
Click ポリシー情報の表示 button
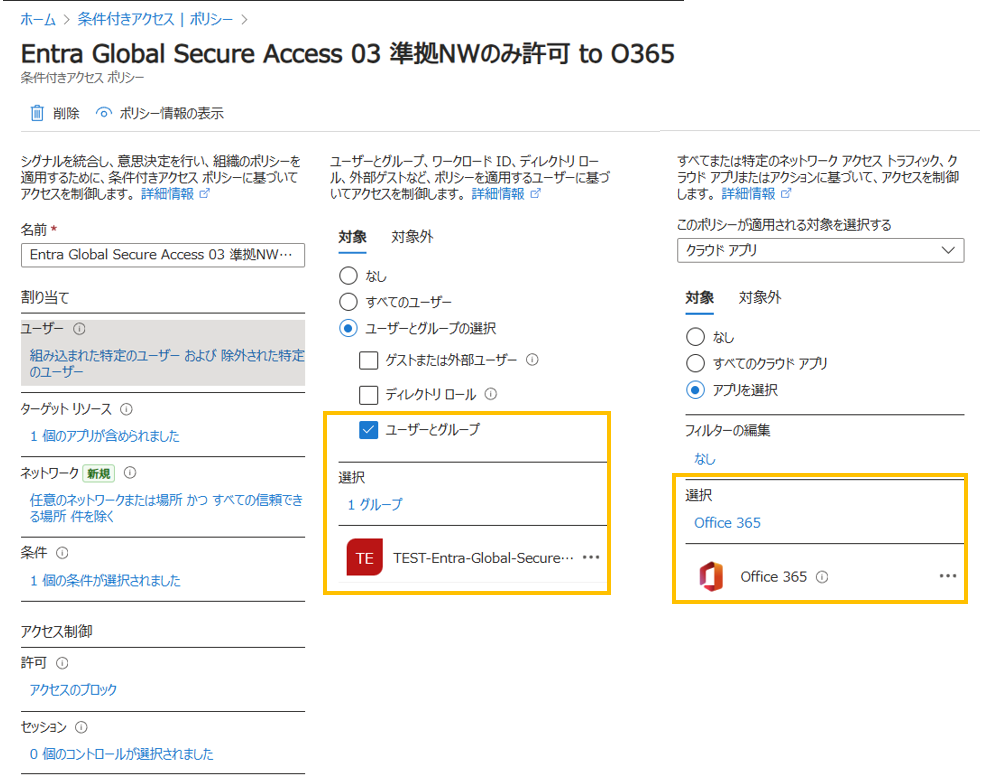(x=160, y=113)
